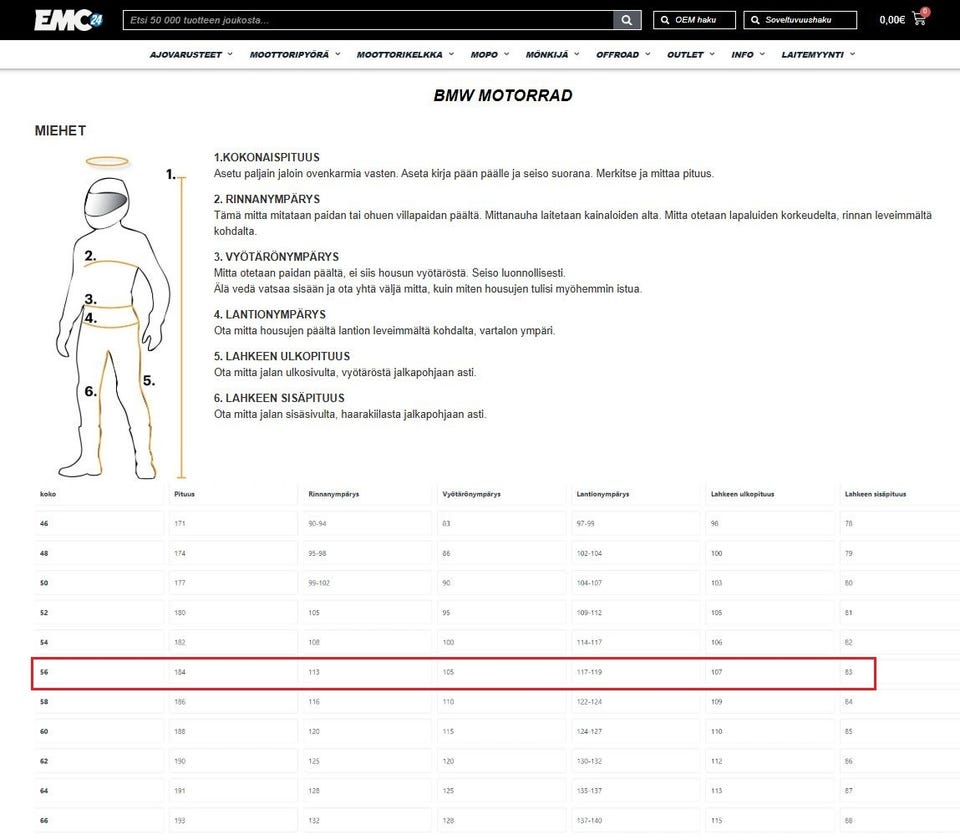Click the Lantionympärys column header

602,494
